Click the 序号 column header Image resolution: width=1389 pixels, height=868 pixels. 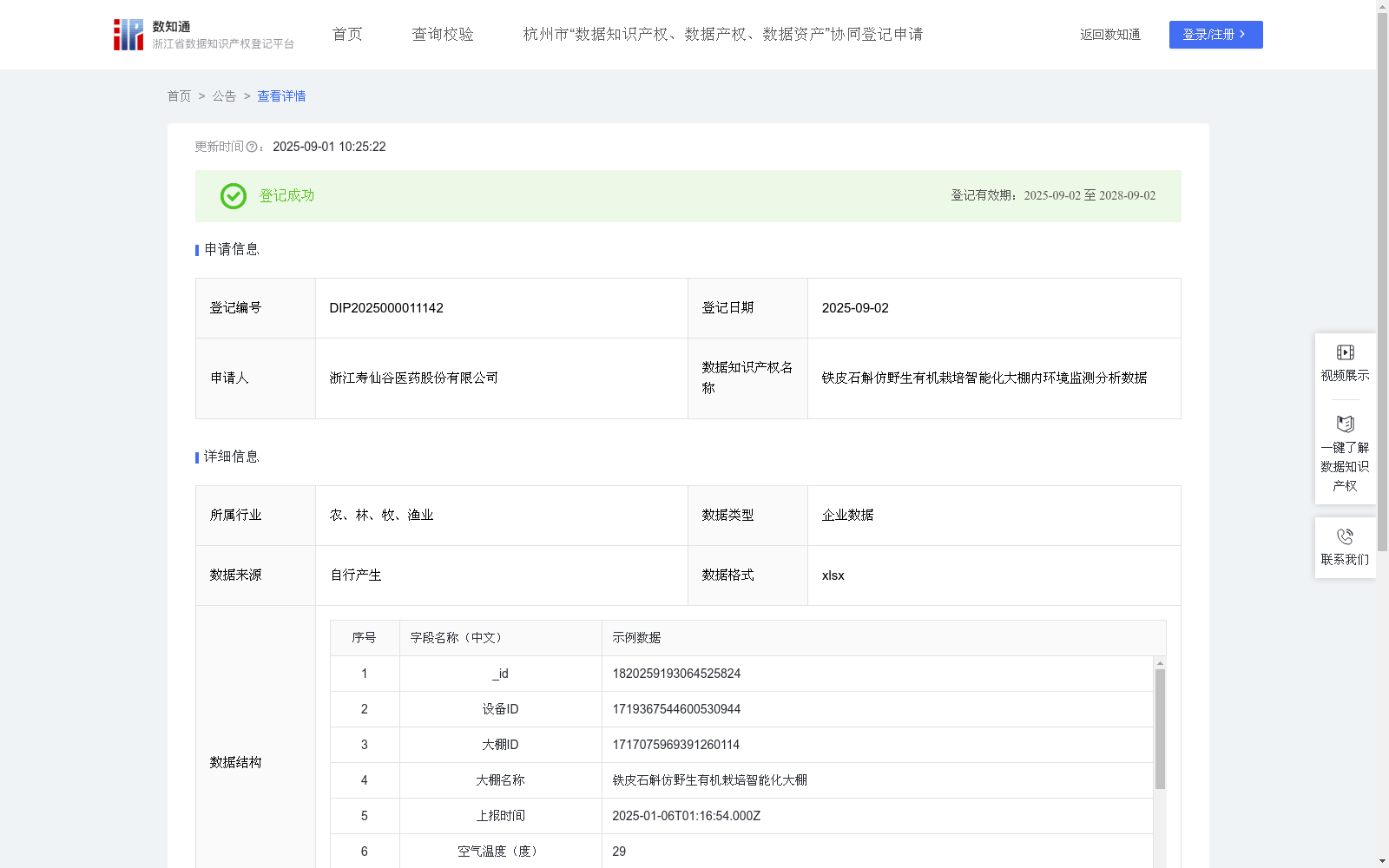click(x=365, y=638)
